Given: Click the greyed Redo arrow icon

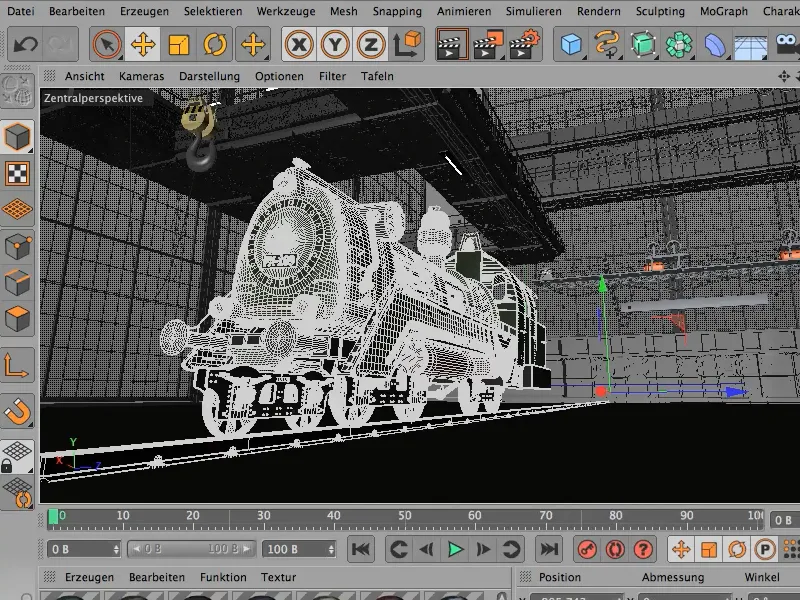Looking at the screenshot, I should [x=60, y=44].
